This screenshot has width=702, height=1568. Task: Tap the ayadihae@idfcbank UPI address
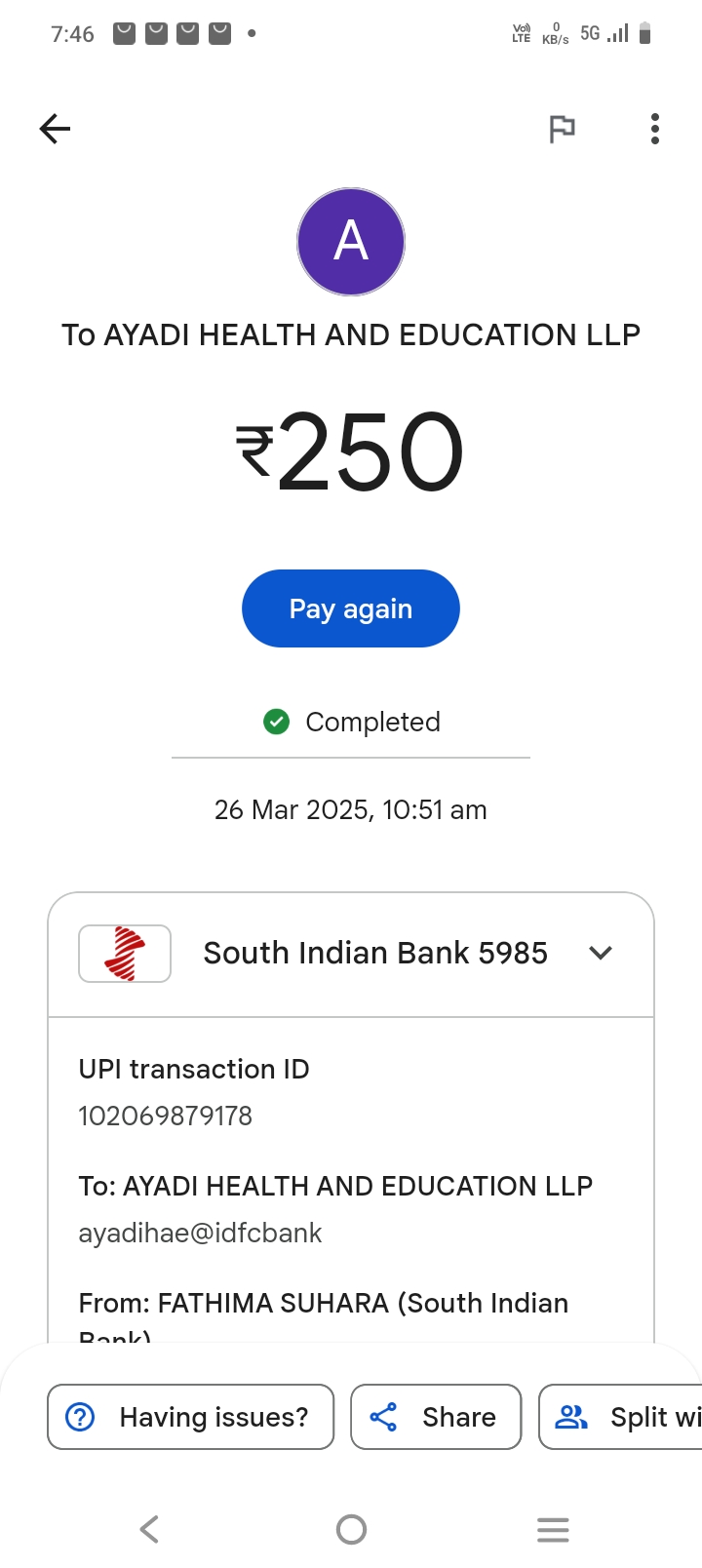[200, 1233]
